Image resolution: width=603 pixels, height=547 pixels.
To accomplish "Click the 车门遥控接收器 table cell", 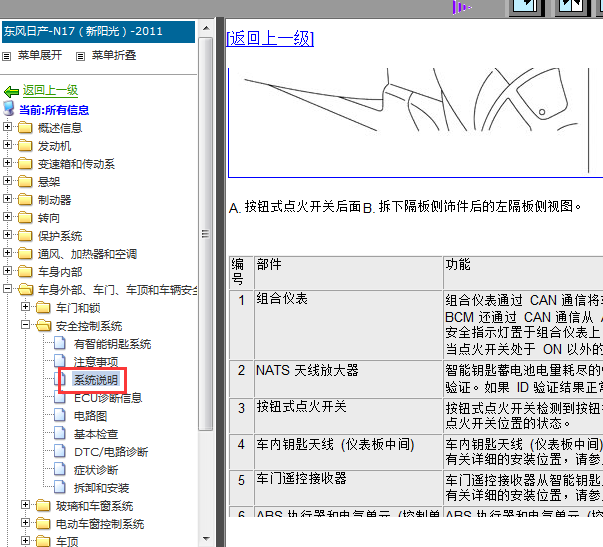I will point(348,487).
